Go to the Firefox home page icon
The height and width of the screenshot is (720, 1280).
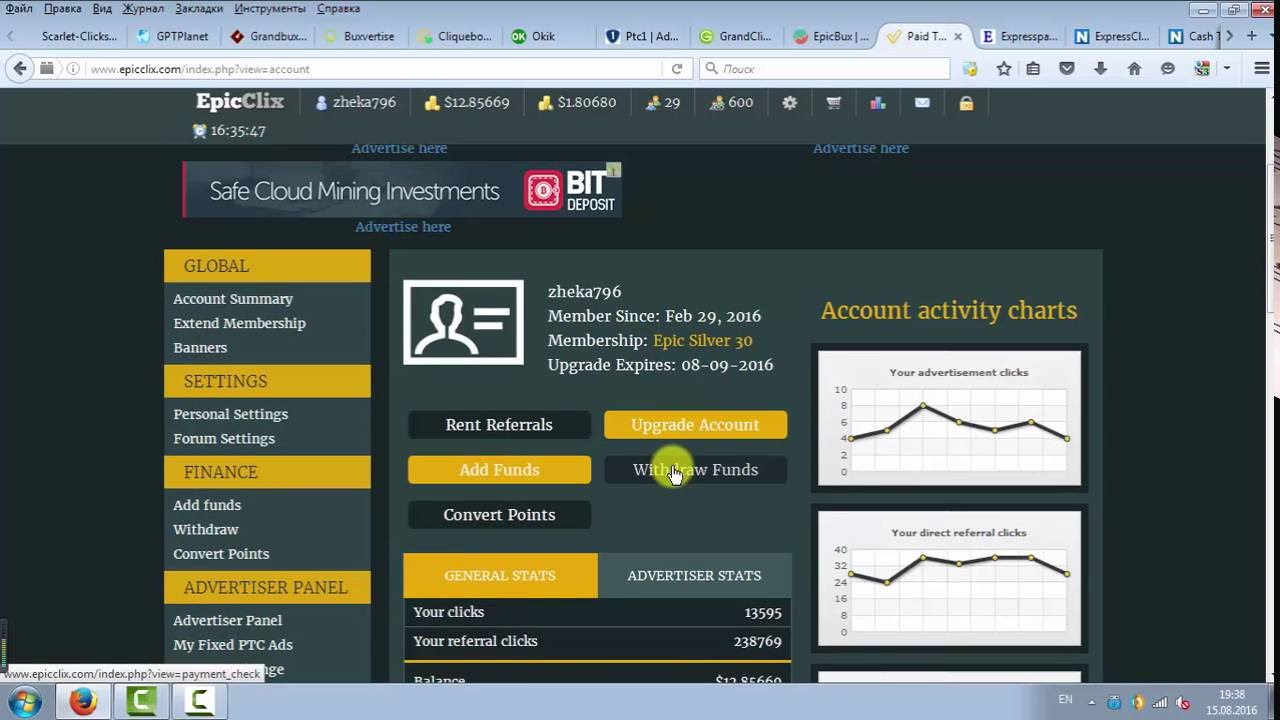[1134, 69]
